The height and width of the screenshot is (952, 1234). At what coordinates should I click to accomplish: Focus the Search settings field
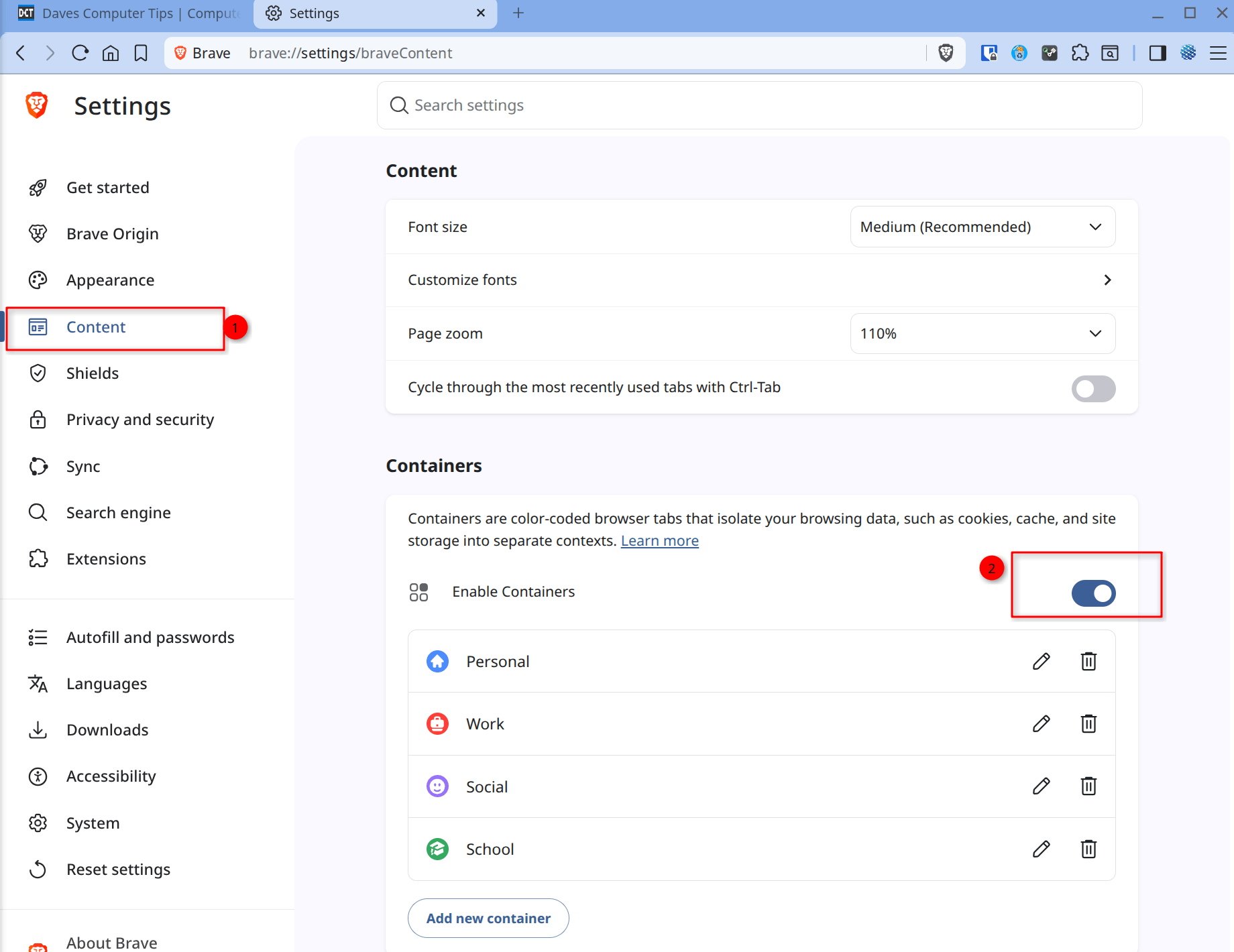[x=759, y=105]
